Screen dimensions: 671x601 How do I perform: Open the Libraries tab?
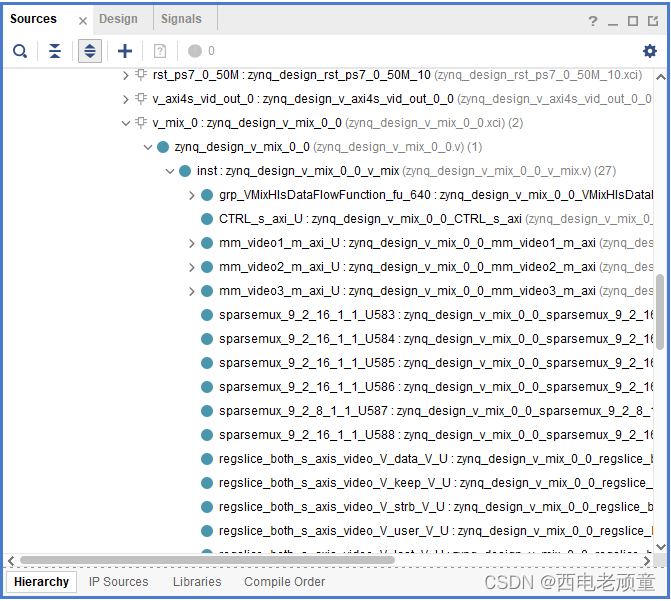click(197, 582)
